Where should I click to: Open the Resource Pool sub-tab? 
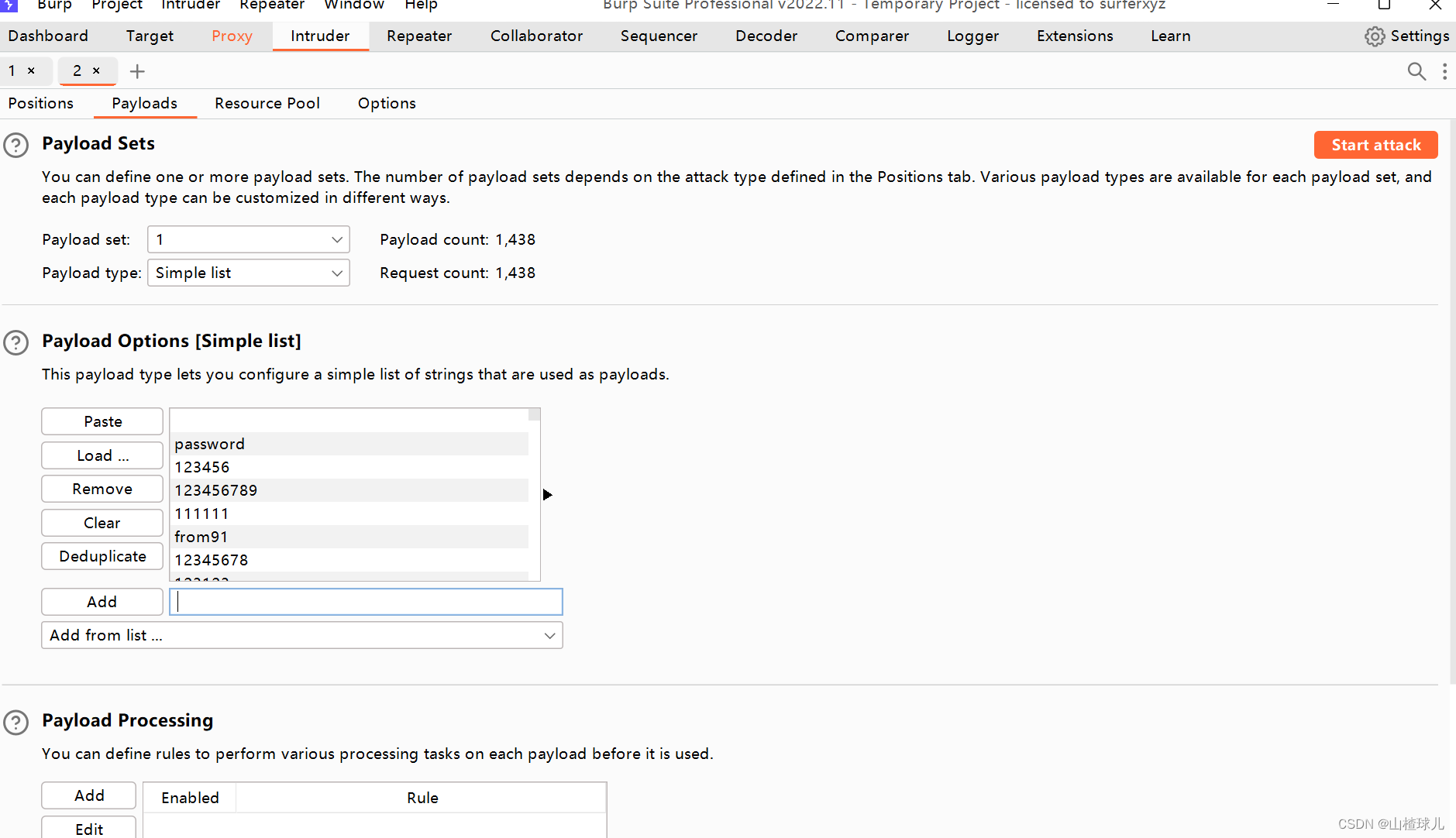[x=267, y=103]
